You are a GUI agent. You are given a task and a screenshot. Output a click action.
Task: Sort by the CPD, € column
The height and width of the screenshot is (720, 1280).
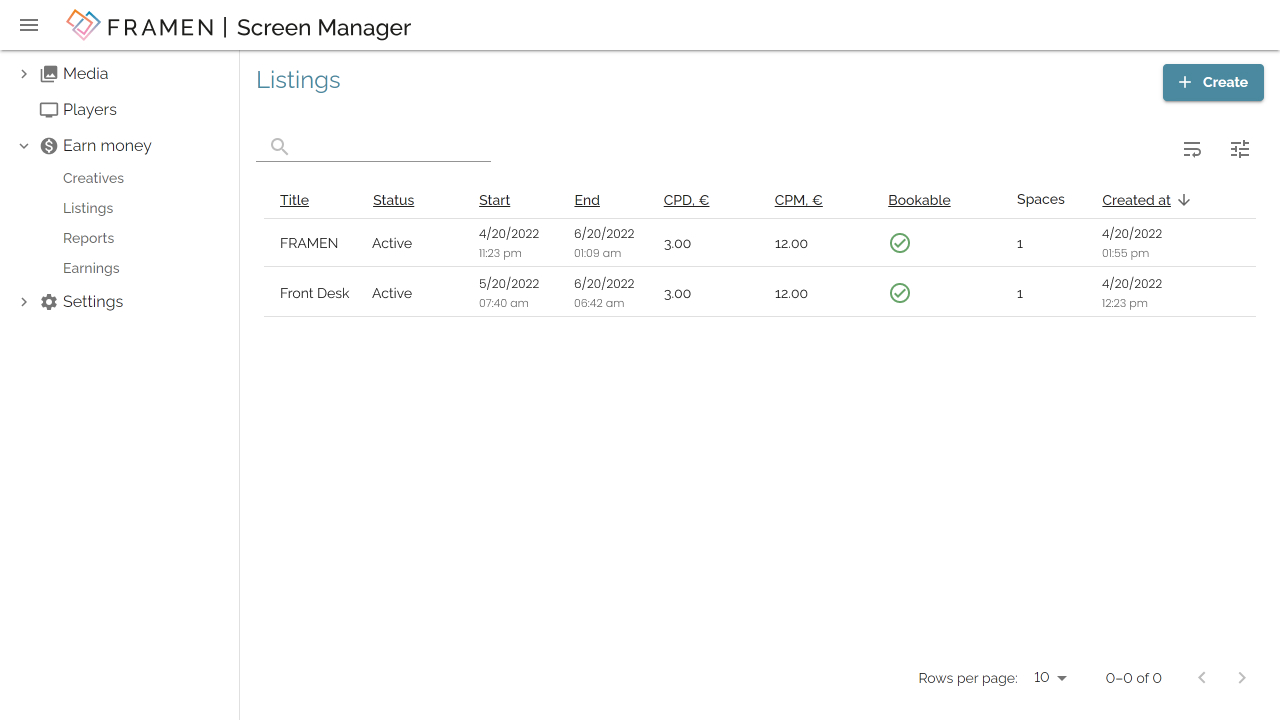tap(686, 200)
